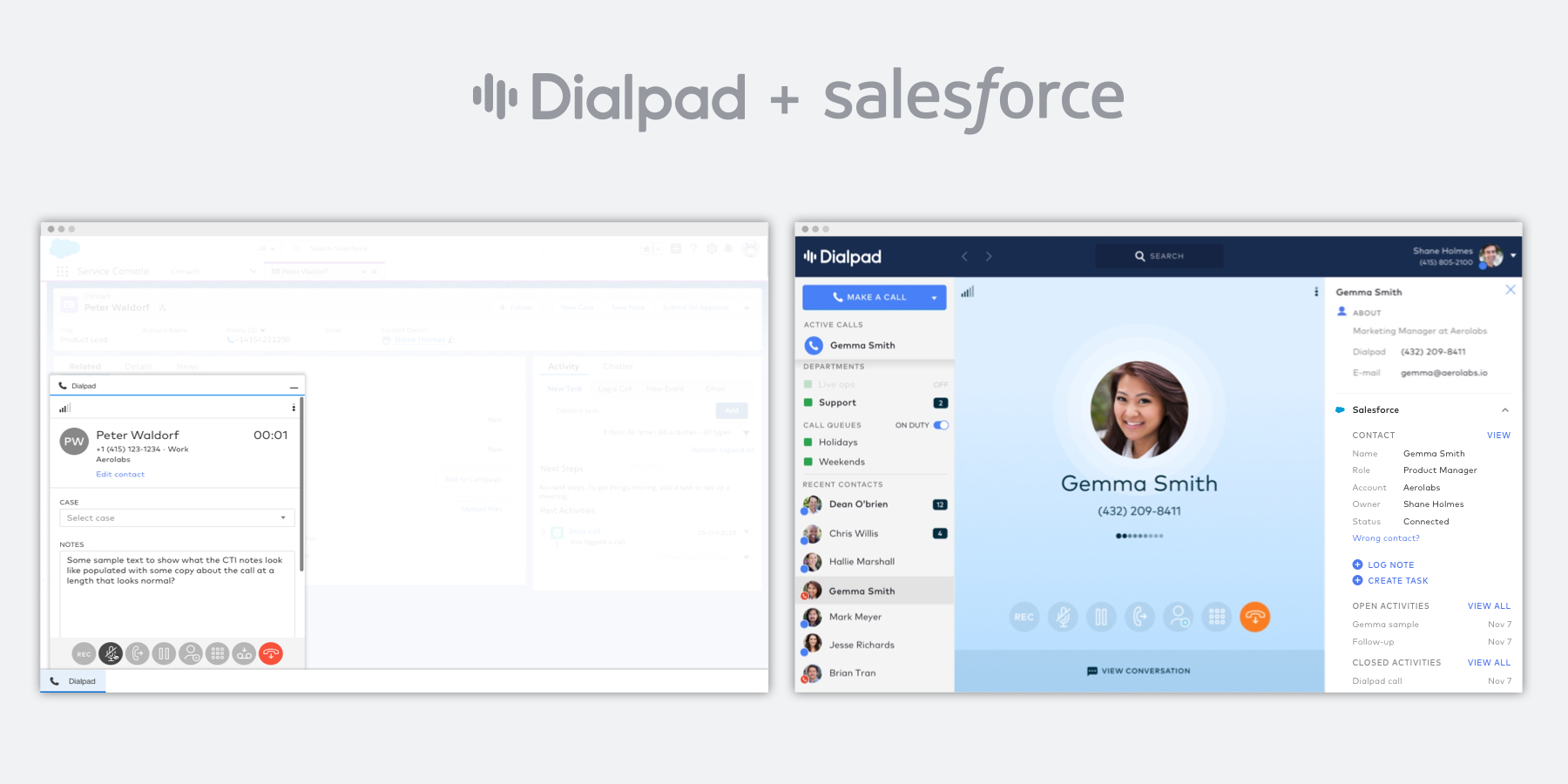The image size is (1568, 784).
Task: Collapse the Salesforce section for Gemma Smith
Action: [x=1506, y=409]
